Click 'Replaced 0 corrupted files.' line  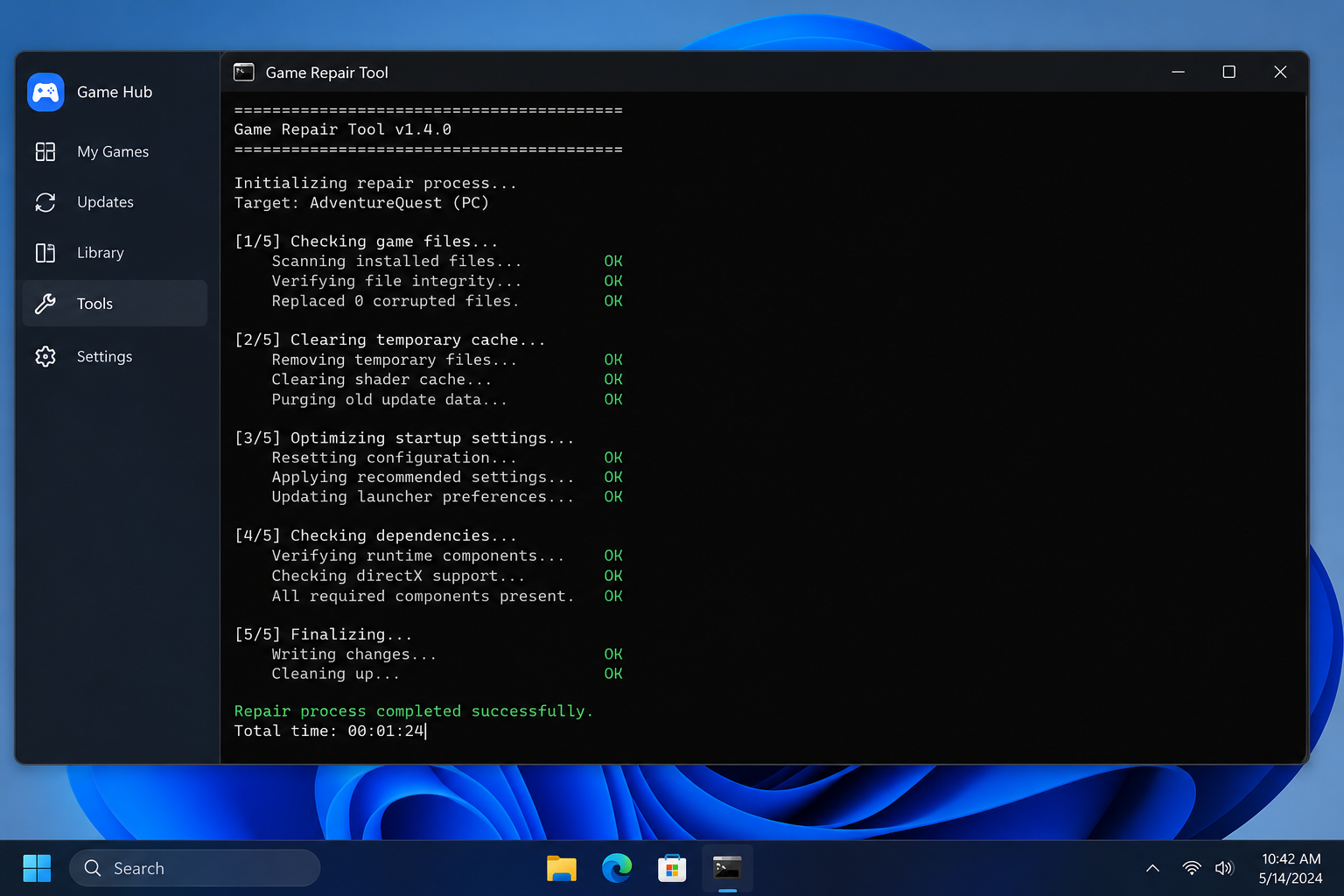(x=395, y=301)
